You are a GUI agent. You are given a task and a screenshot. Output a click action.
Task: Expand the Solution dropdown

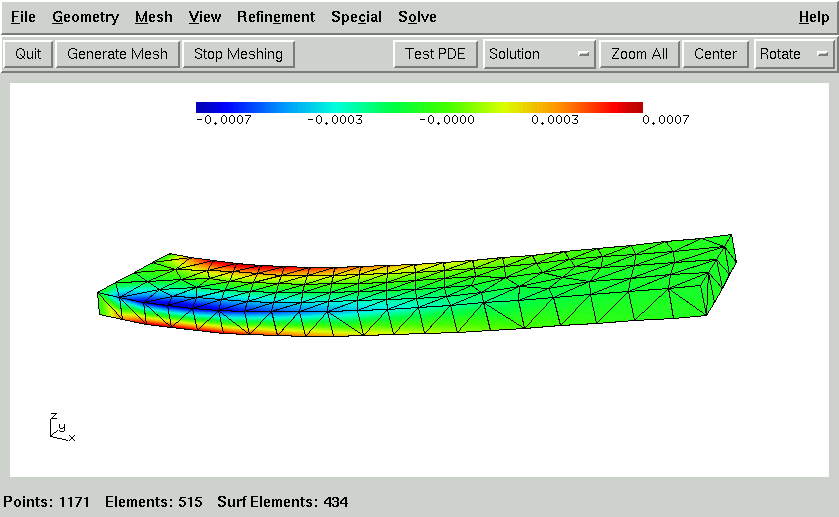click(x=539, y=54)
